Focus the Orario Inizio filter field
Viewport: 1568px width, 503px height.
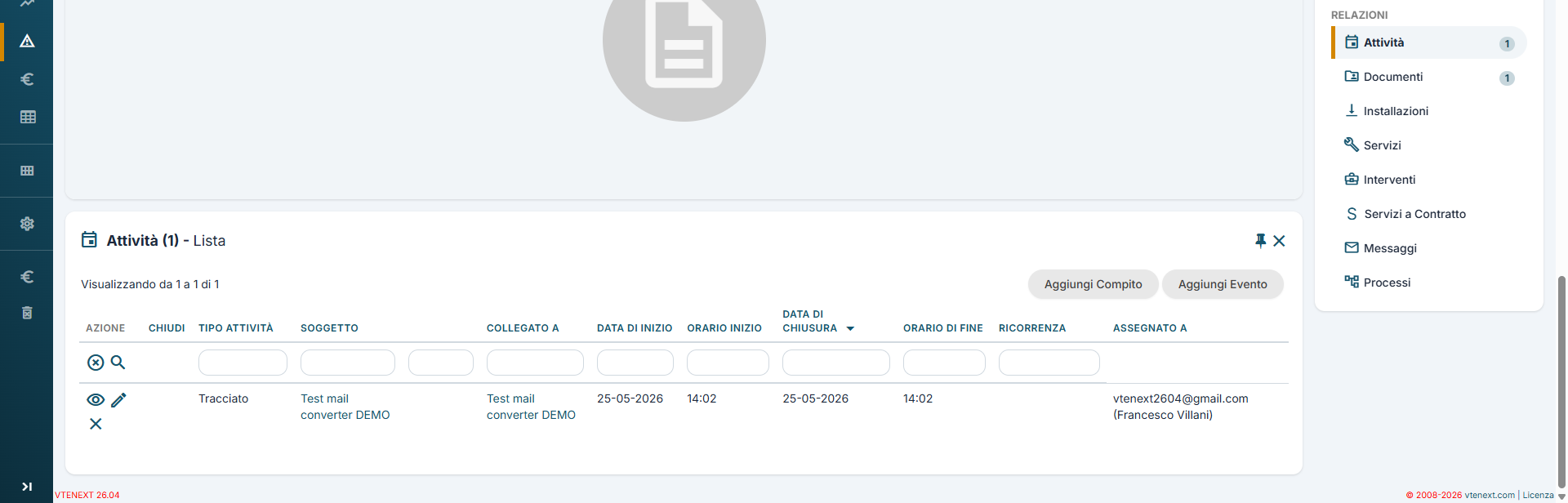(x=728, y=363)
